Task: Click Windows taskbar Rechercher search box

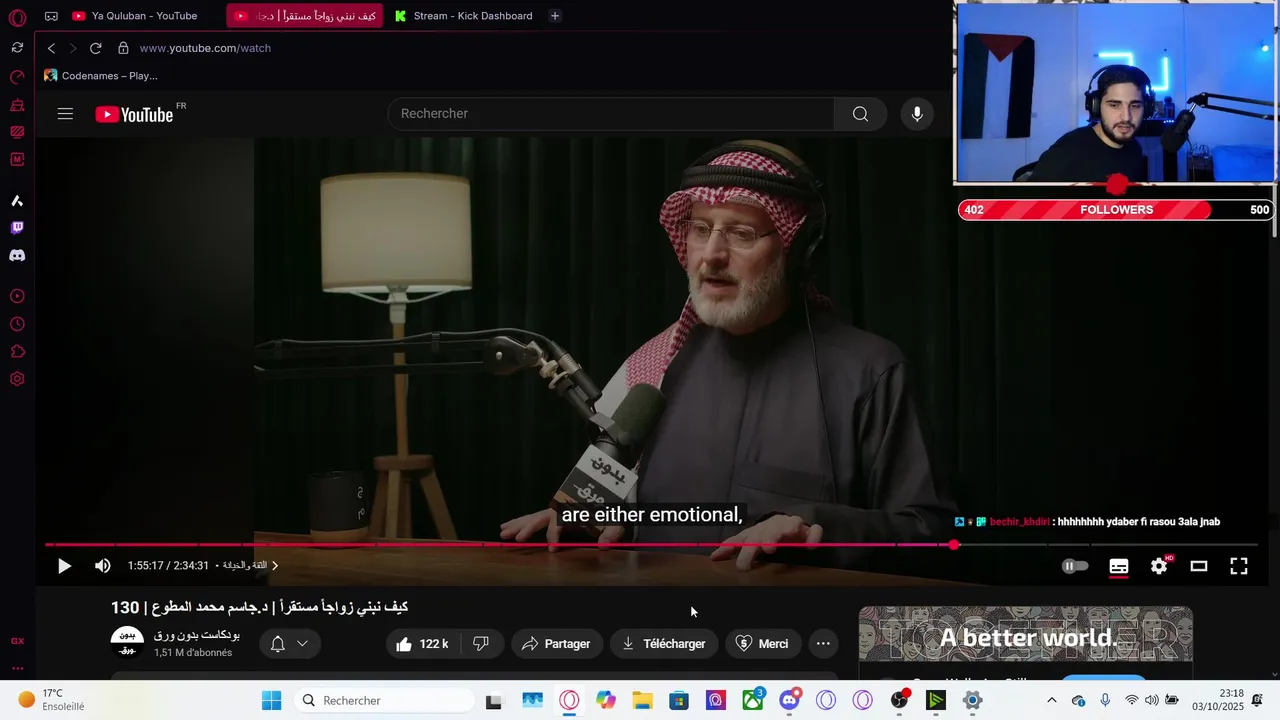Action: coord(384,700)
